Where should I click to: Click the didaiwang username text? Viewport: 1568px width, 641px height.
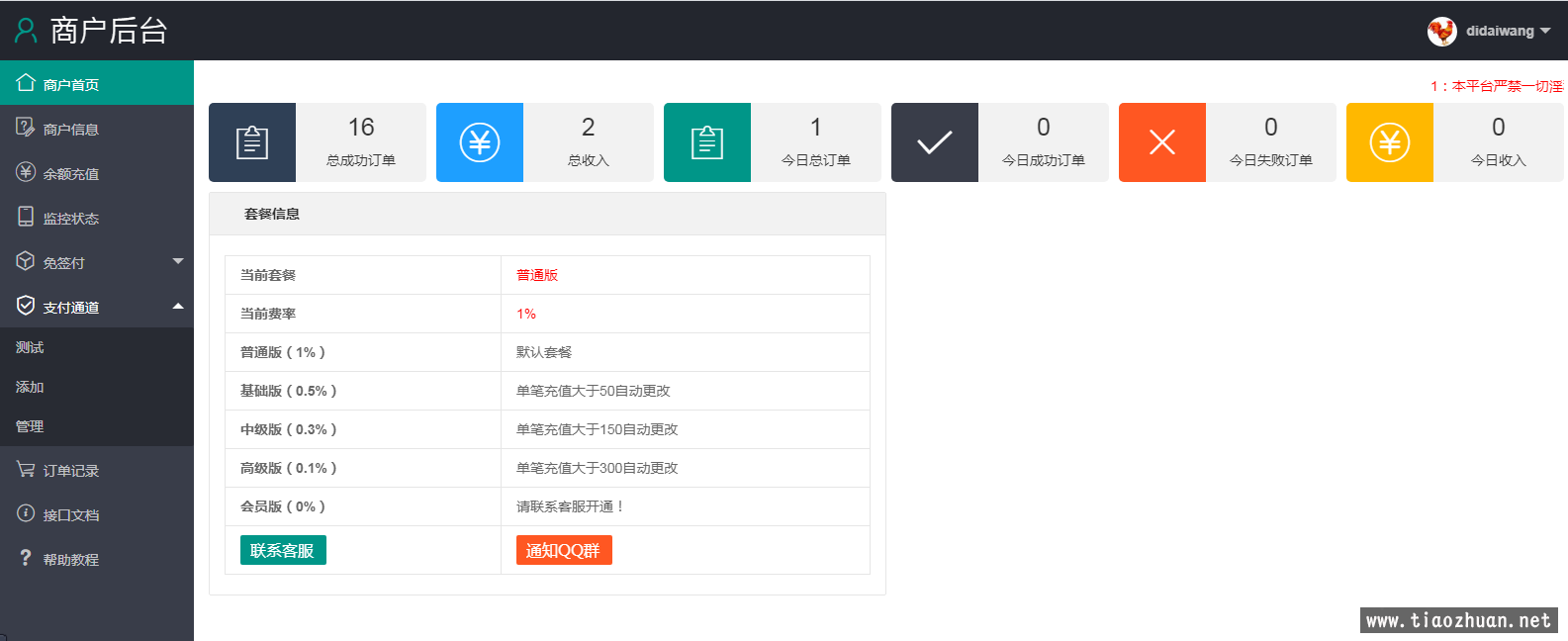click(1500, 31)
